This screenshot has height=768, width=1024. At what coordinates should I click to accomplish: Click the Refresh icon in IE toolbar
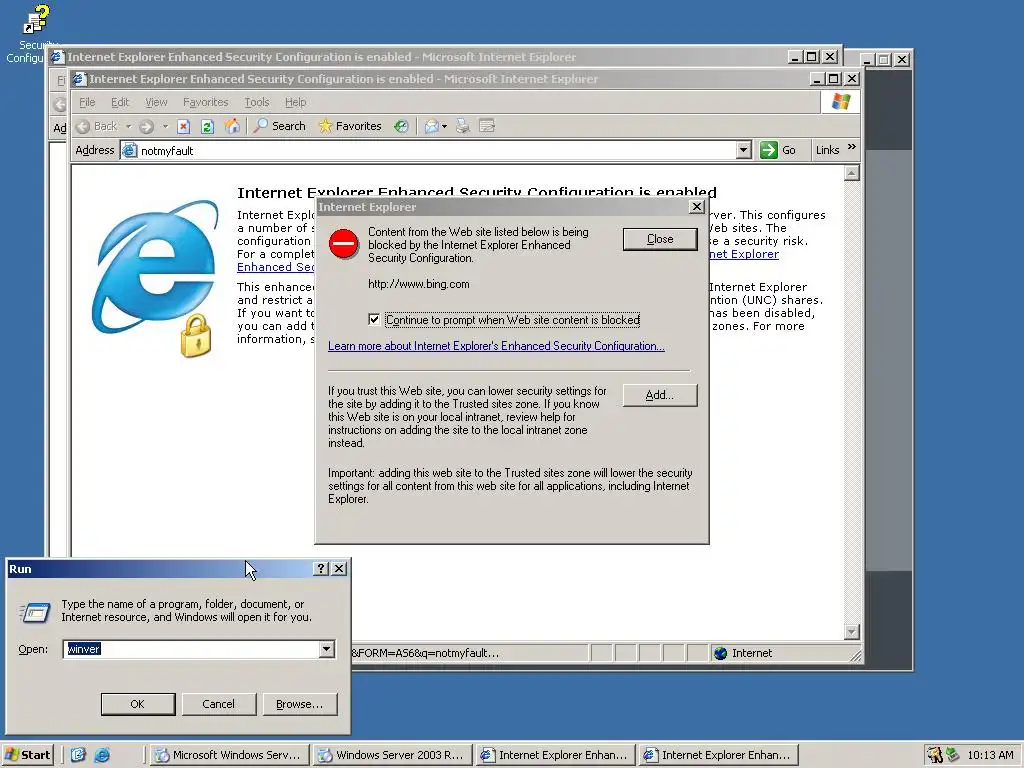click(x=208, y=127)
